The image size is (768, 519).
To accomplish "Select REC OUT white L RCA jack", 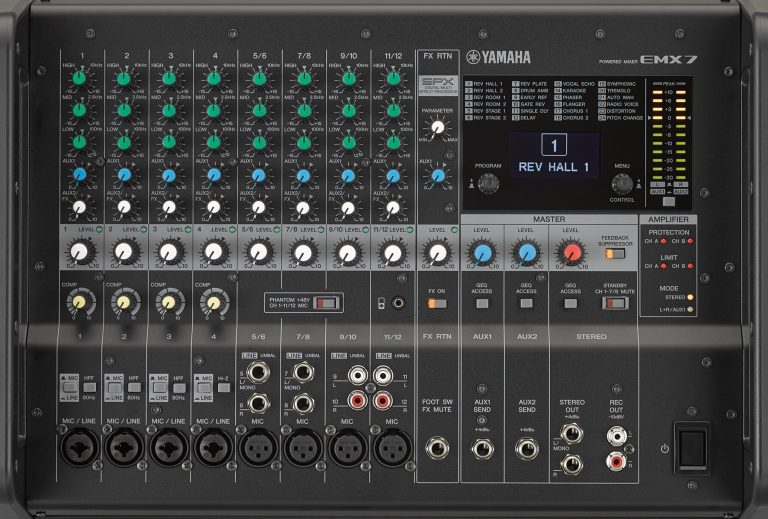I will (x=616, y=435).
